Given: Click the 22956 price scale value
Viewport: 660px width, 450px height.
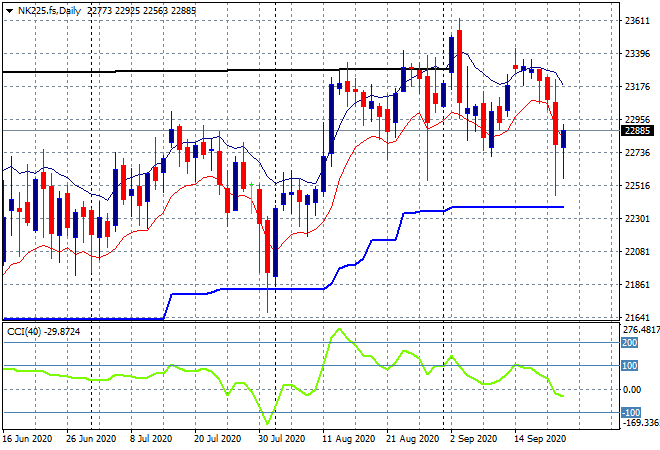Looking at the screenshot, I should [x=637, y=120].
